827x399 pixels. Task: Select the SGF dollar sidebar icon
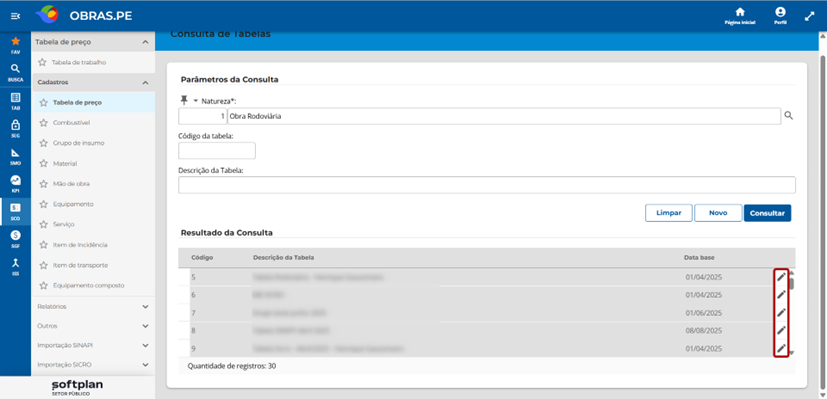pyautogui.click(x=15, y=235)
